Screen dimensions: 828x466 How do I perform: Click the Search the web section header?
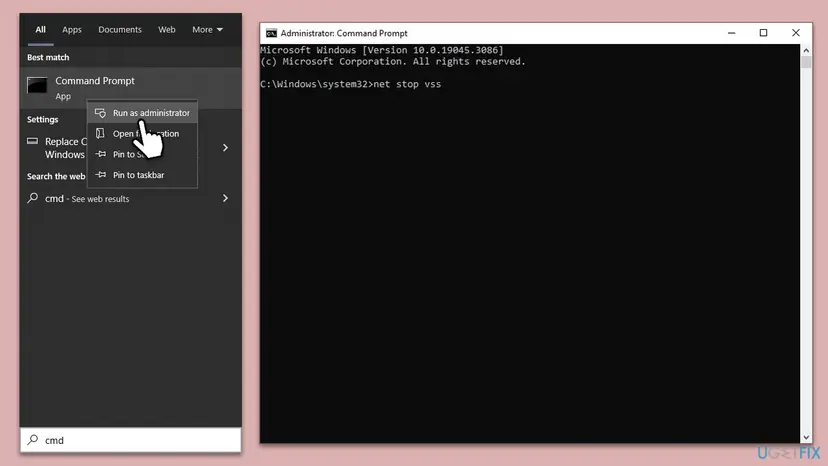point(56,176)
